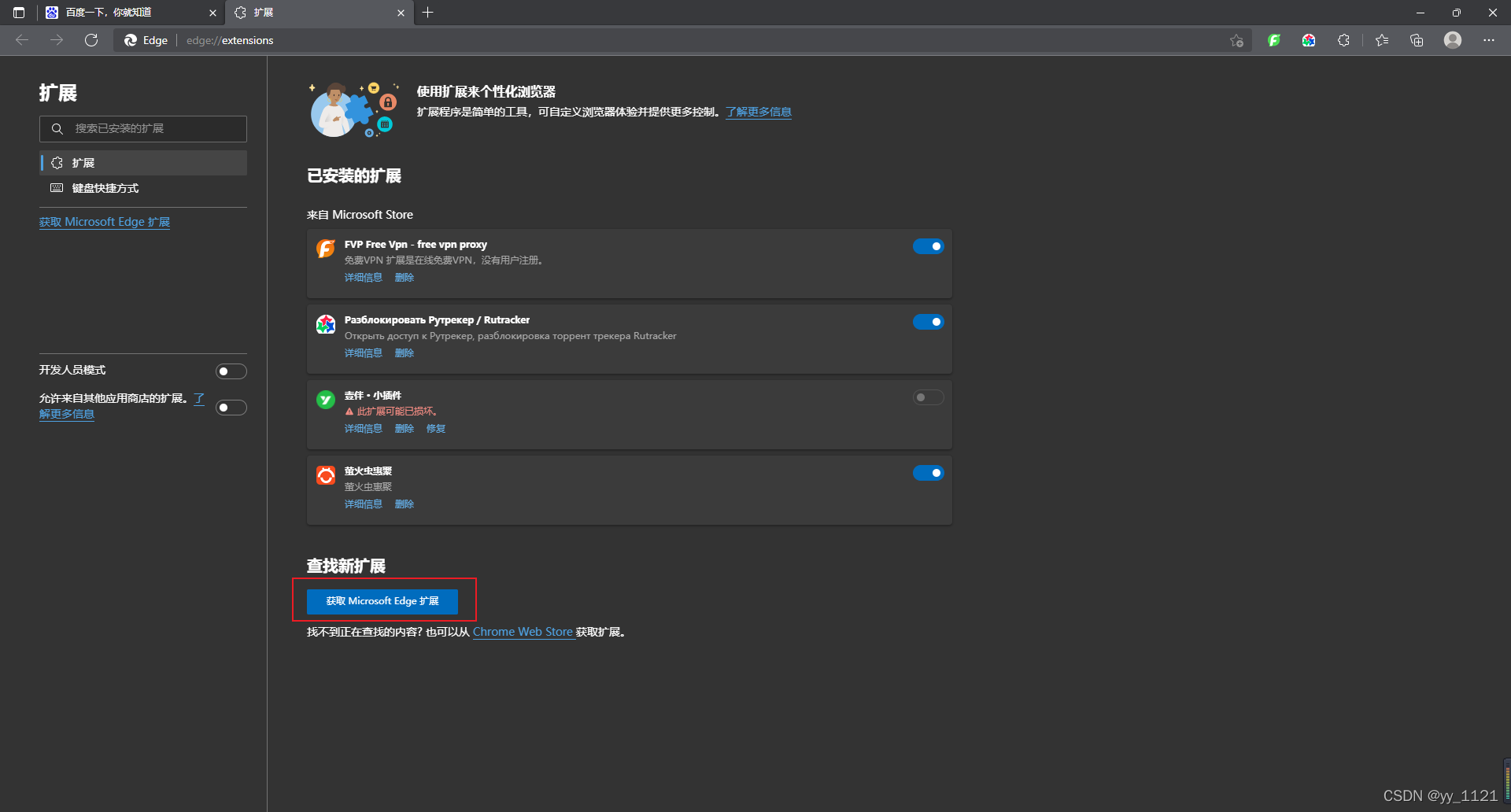Click the 已安装的扩展 heading

click(354, 175)
